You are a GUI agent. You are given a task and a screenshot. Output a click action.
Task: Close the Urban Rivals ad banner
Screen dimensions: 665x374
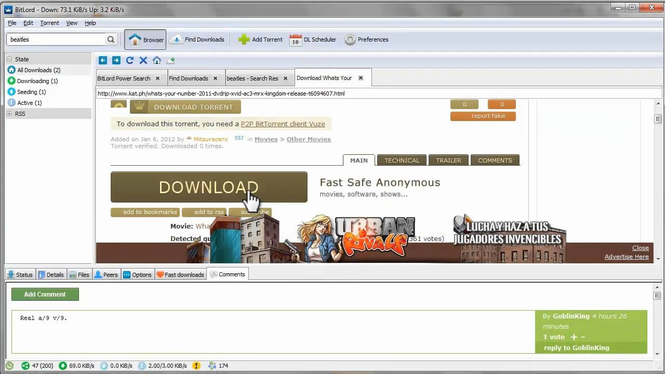point(640,248)
